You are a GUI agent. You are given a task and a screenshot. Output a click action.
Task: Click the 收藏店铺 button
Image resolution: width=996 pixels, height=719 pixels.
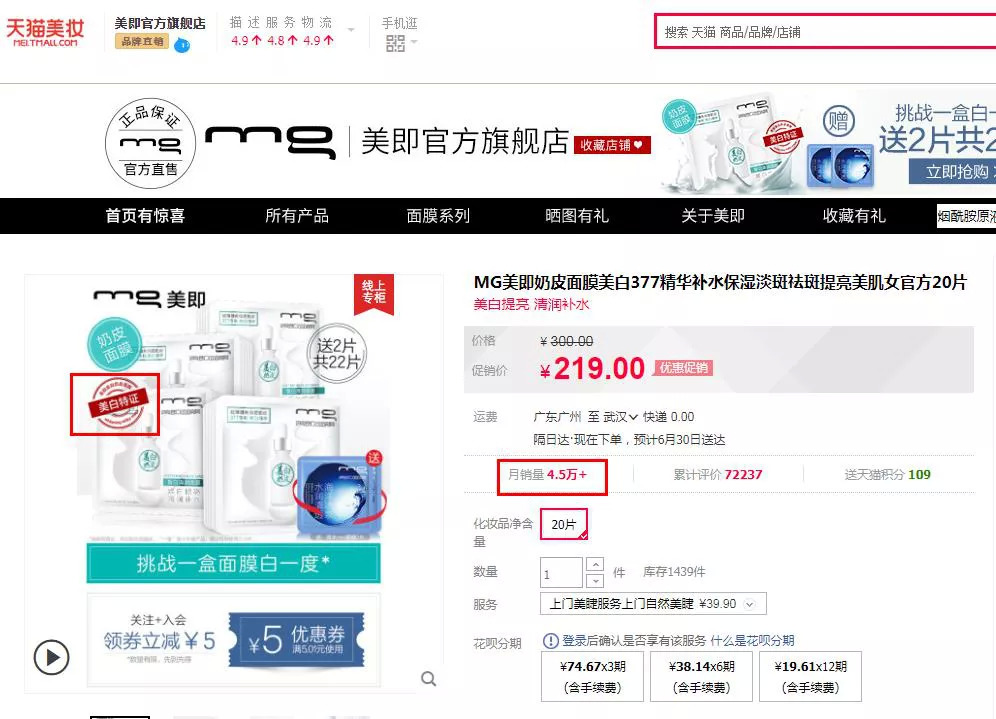click(x=612, y=145)
